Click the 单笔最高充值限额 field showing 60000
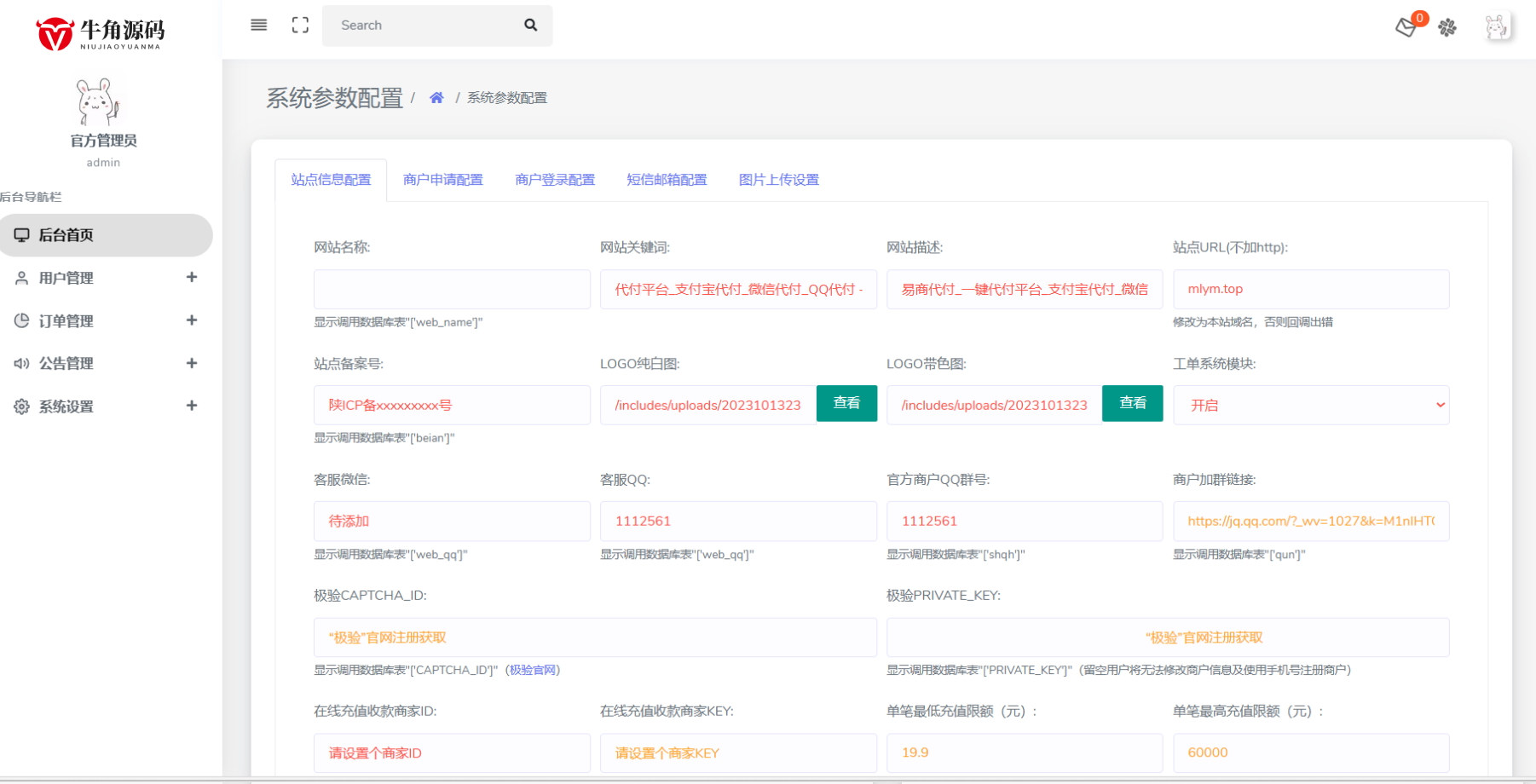Screen dimensions: 1536x784 pos(1311,753)
